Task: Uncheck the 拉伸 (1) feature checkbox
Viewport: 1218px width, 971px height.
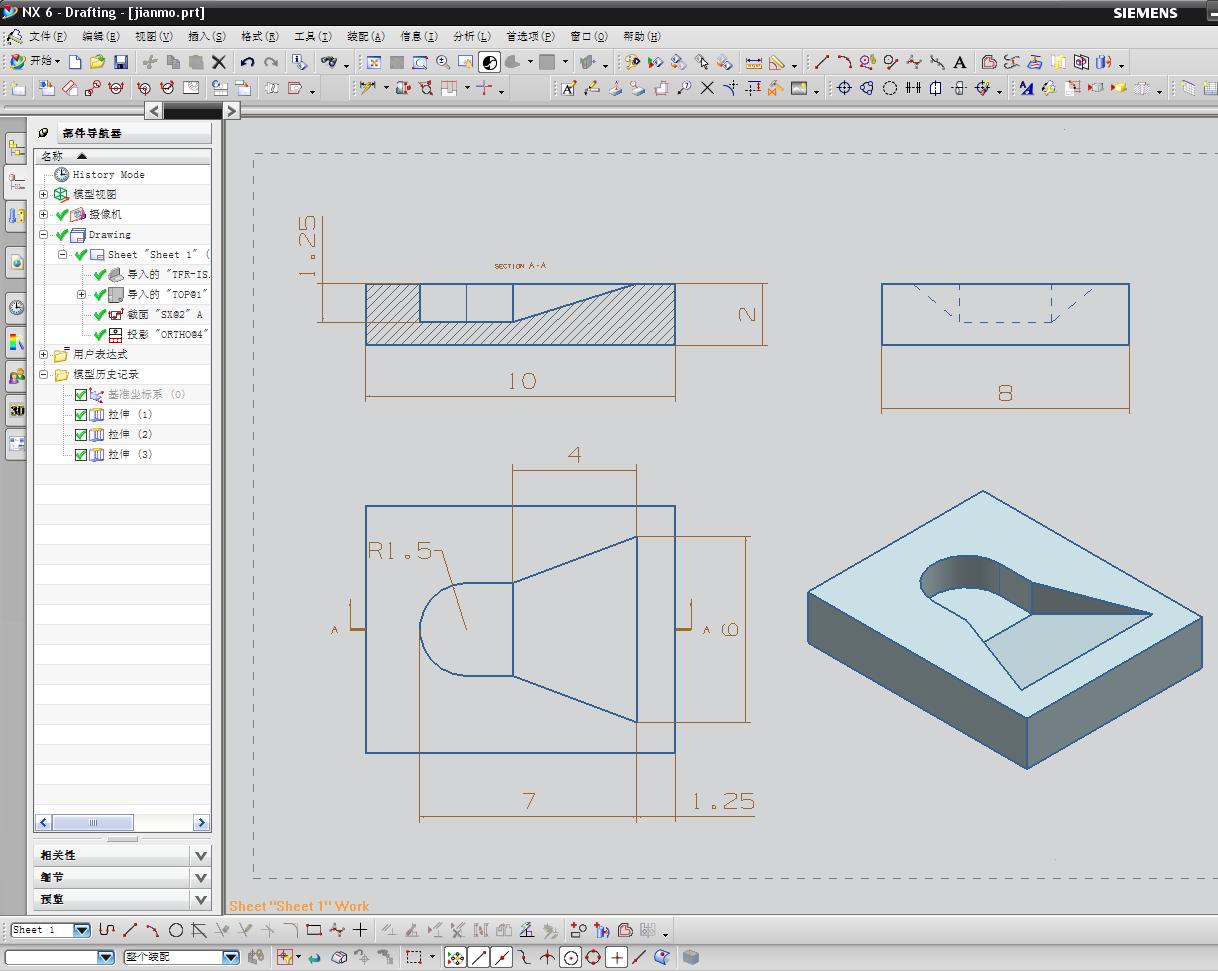Action: click(81, 414)
